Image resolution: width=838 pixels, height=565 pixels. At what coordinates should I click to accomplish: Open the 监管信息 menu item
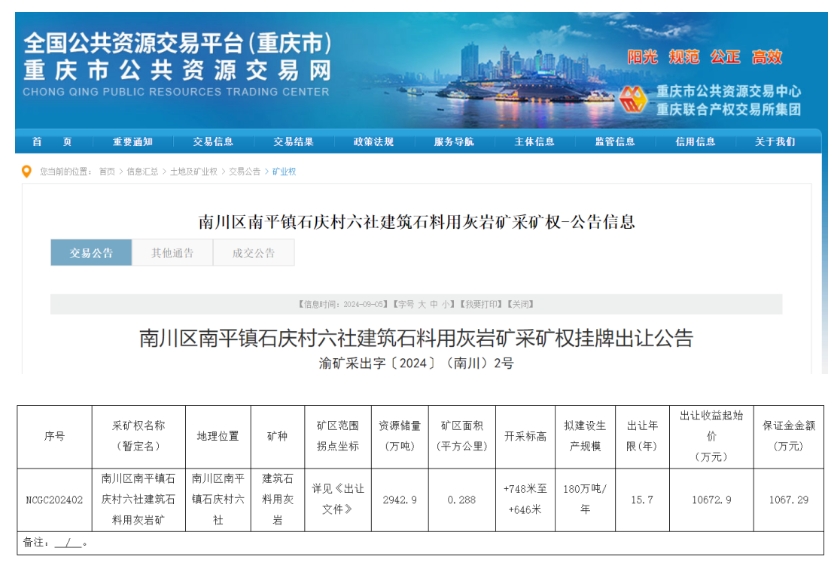click(615, 142)
